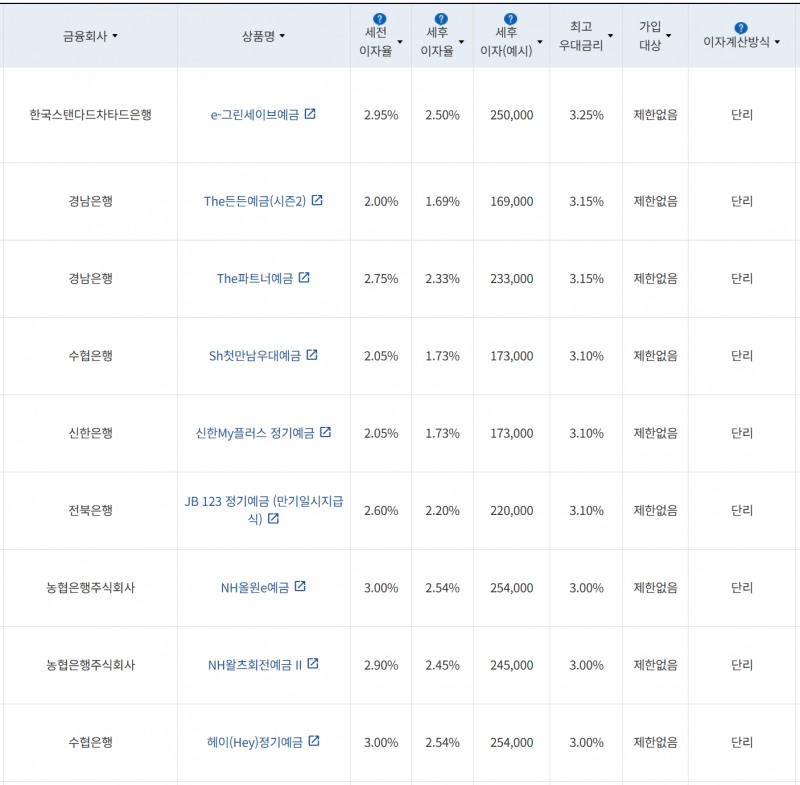The height and width of the screenshot is (785, 800).
Task: Open the 이자계산방식 column dropdown arrow
Action: pos(777,43)
